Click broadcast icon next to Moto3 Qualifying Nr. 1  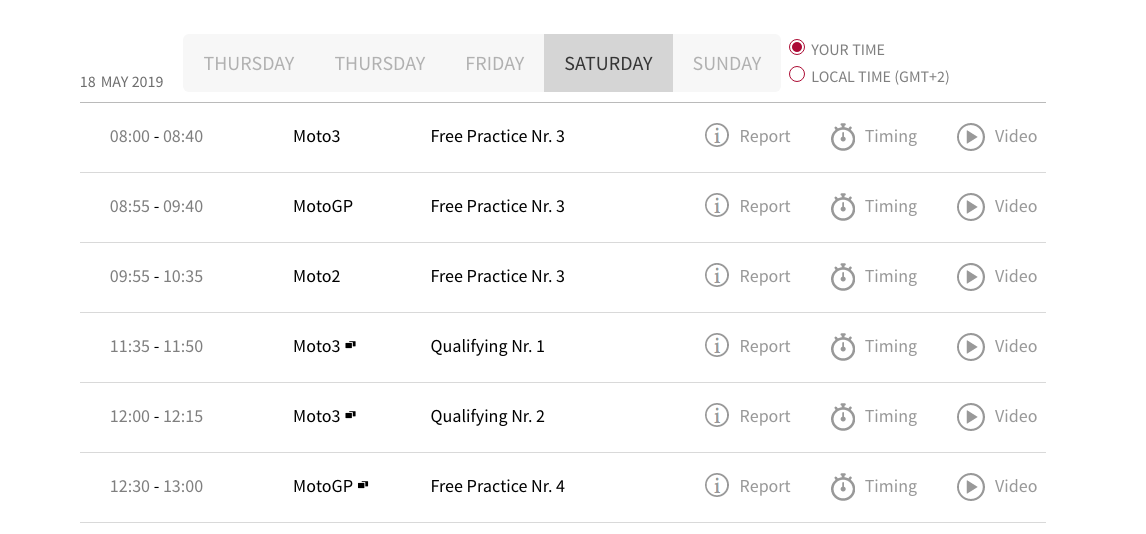pos(351,345)
